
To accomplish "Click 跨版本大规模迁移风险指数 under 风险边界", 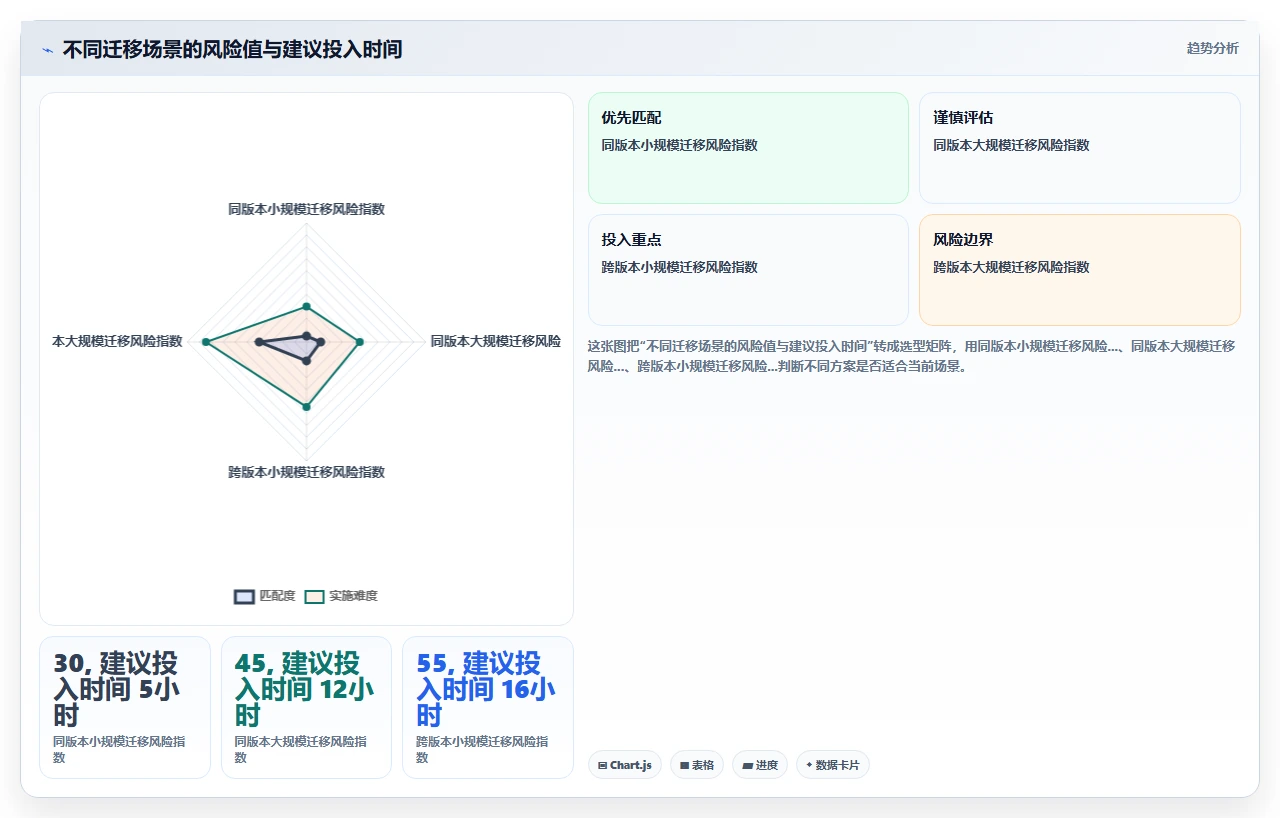I will [1011, 267].
